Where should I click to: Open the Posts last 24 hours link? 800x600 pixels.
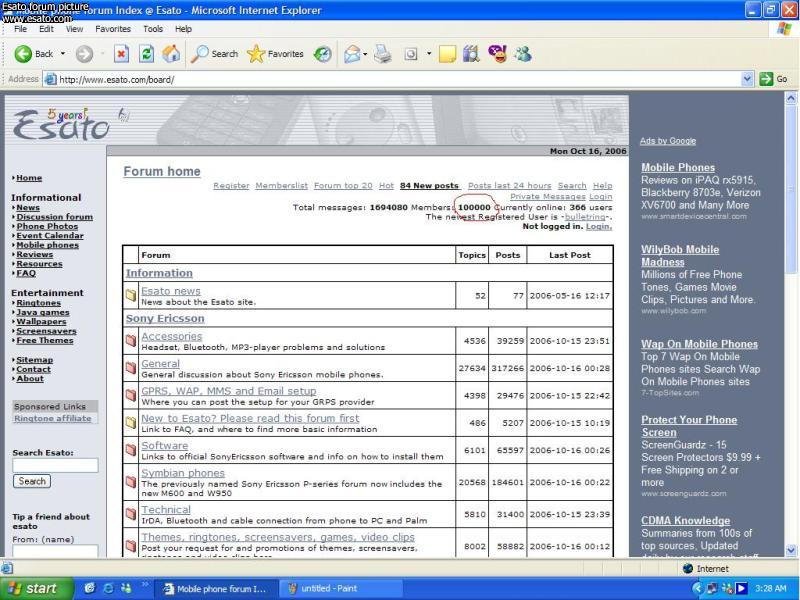point(510,186)
